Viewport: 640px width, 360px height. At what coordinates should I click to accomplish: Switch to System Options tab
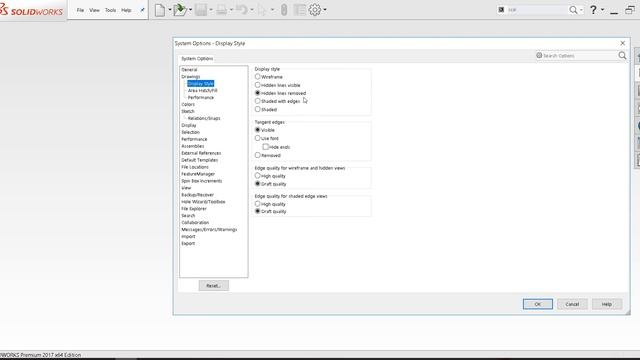(x=197, y=58)
